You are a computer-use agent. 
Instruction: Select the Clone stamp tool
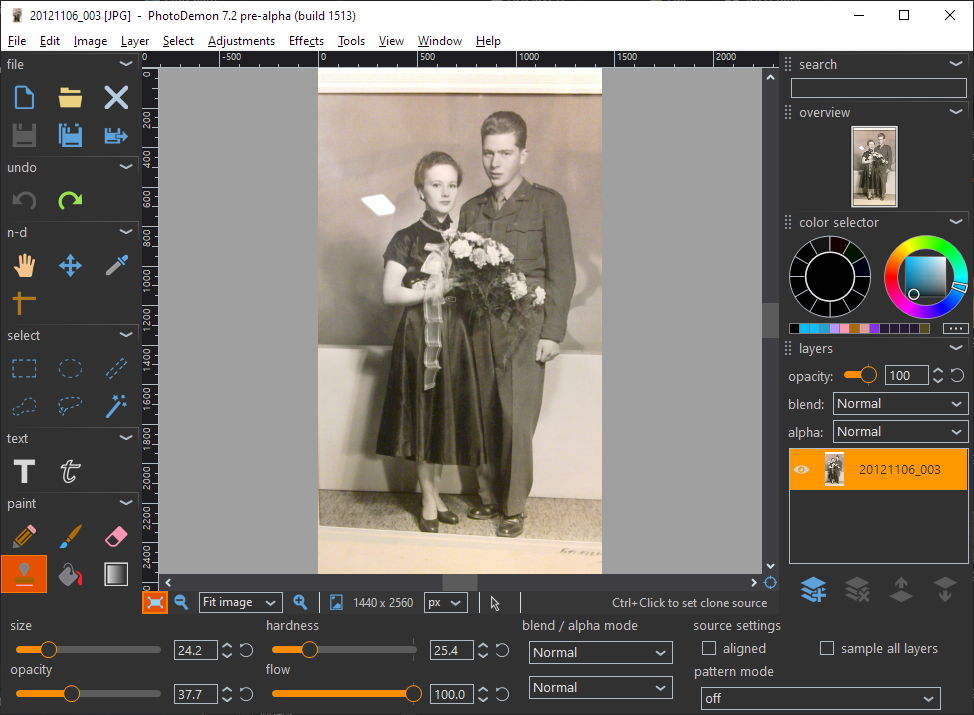click(x=24, y=574)
